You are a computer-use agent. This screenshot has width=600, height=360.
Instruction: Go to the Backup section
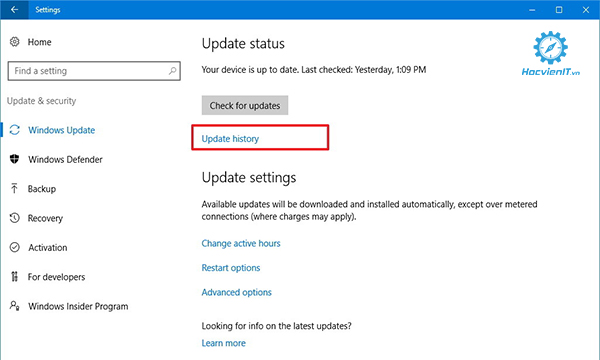click(42, 189)
